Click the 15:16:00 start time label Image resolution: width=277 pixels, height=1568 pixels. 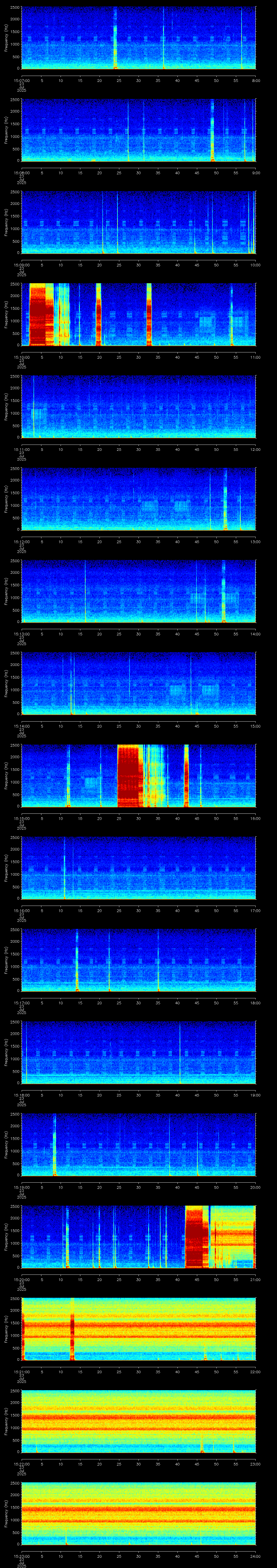pos(21,910)
